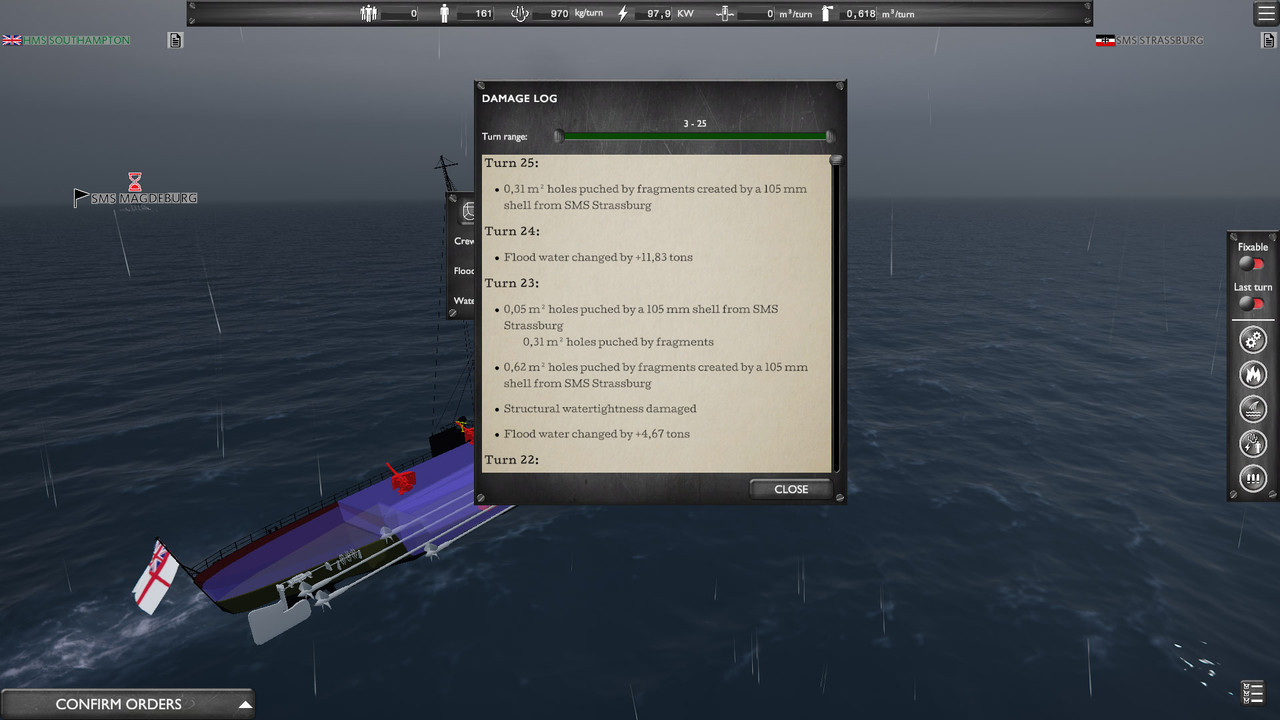This screenshot has height=720, width=1280.
Task: Click the red gun turret on ship
Action: point(402,479)
